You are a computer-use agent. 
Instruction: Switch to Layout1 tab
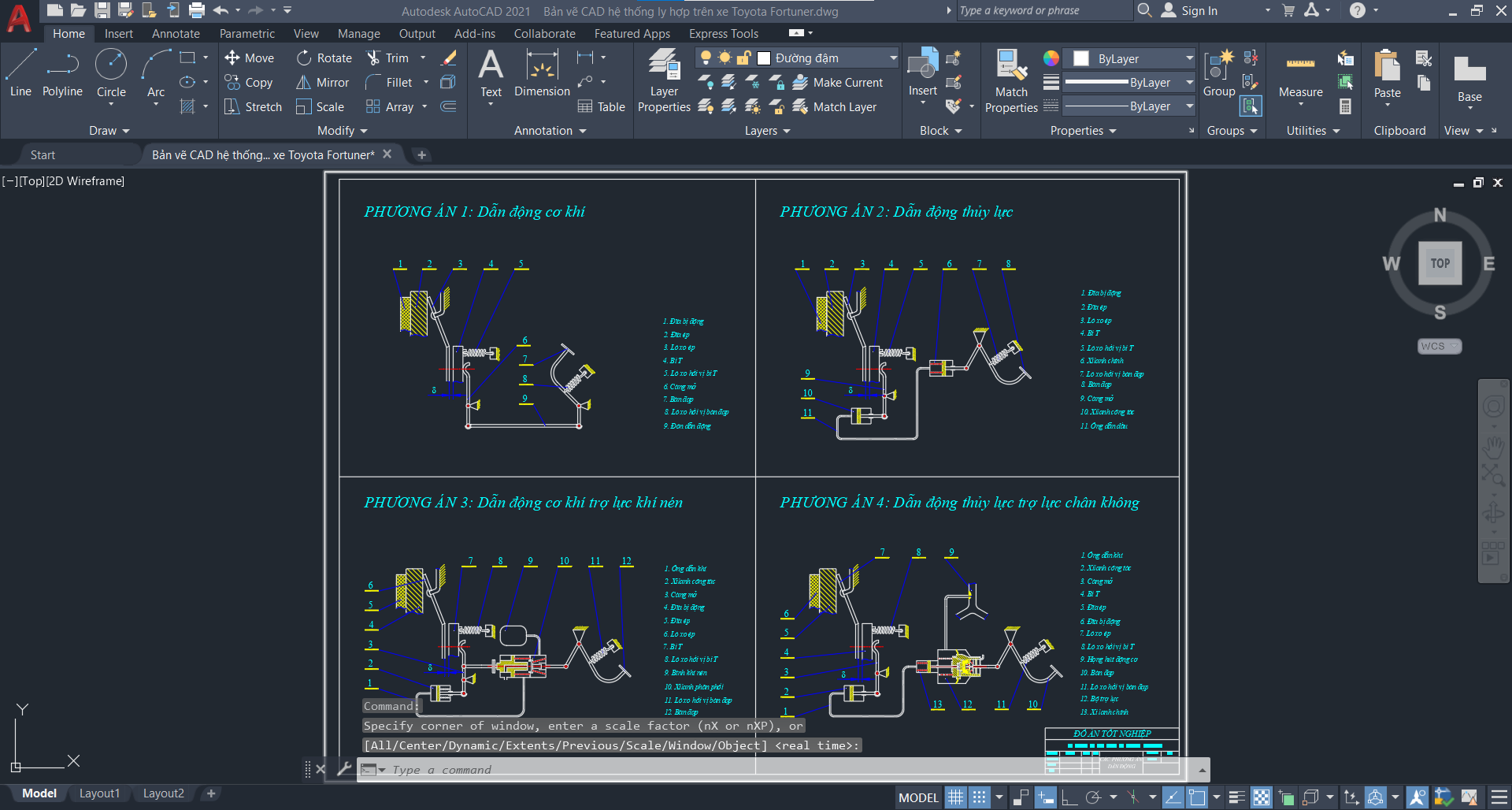pyautogui.click(x=99, y=793)
